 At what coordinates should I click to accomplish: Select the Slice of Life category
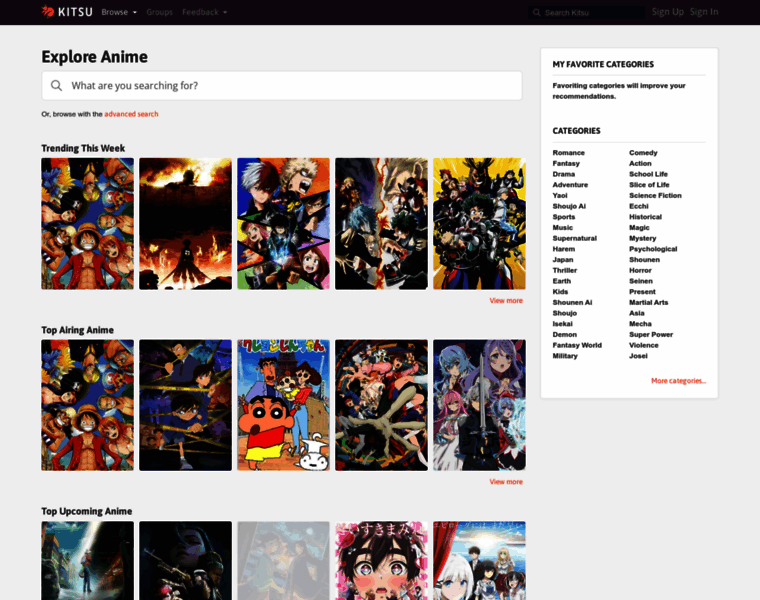point(649,185)
